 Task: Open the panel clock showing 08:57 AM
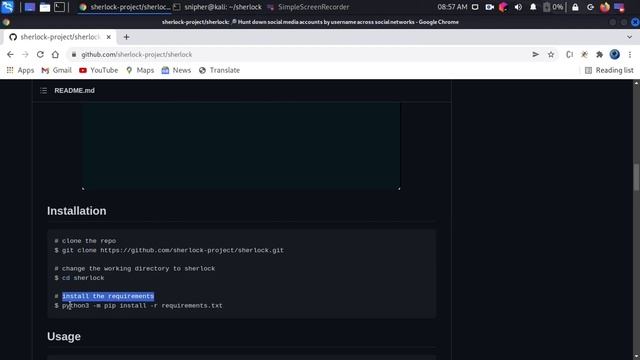coord(452,7)
